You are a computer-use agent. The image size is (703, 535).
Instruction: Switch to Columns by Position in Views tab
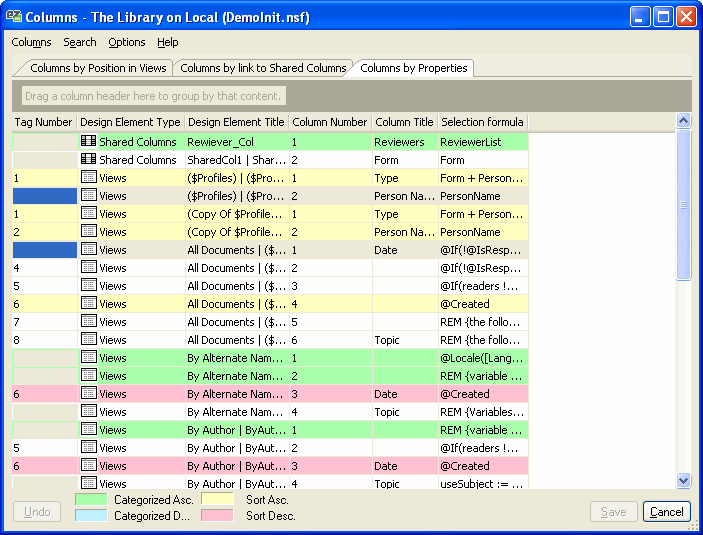click(97, 68)
